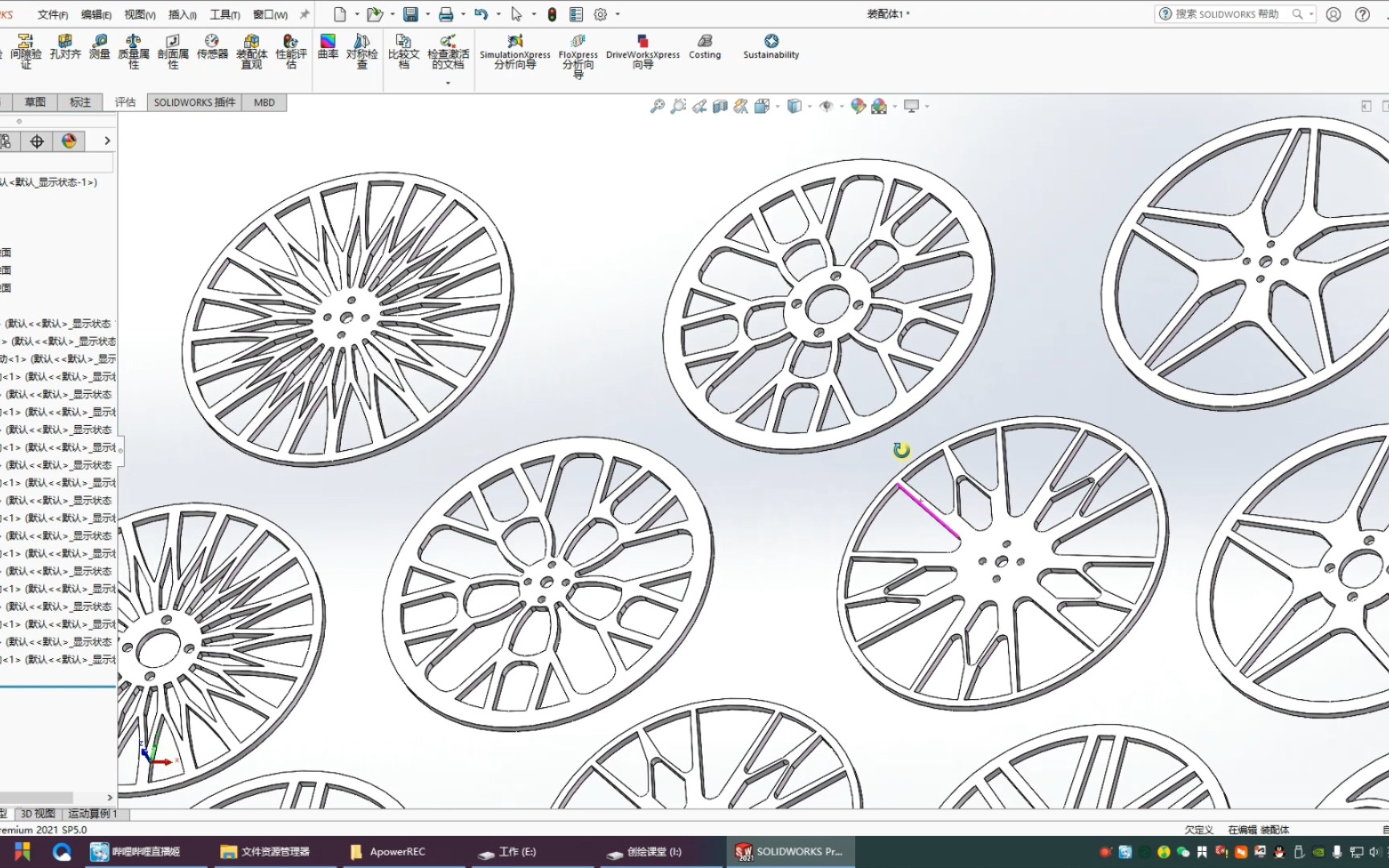Click the 比较文档 compare documents tool

click(404, 51)
